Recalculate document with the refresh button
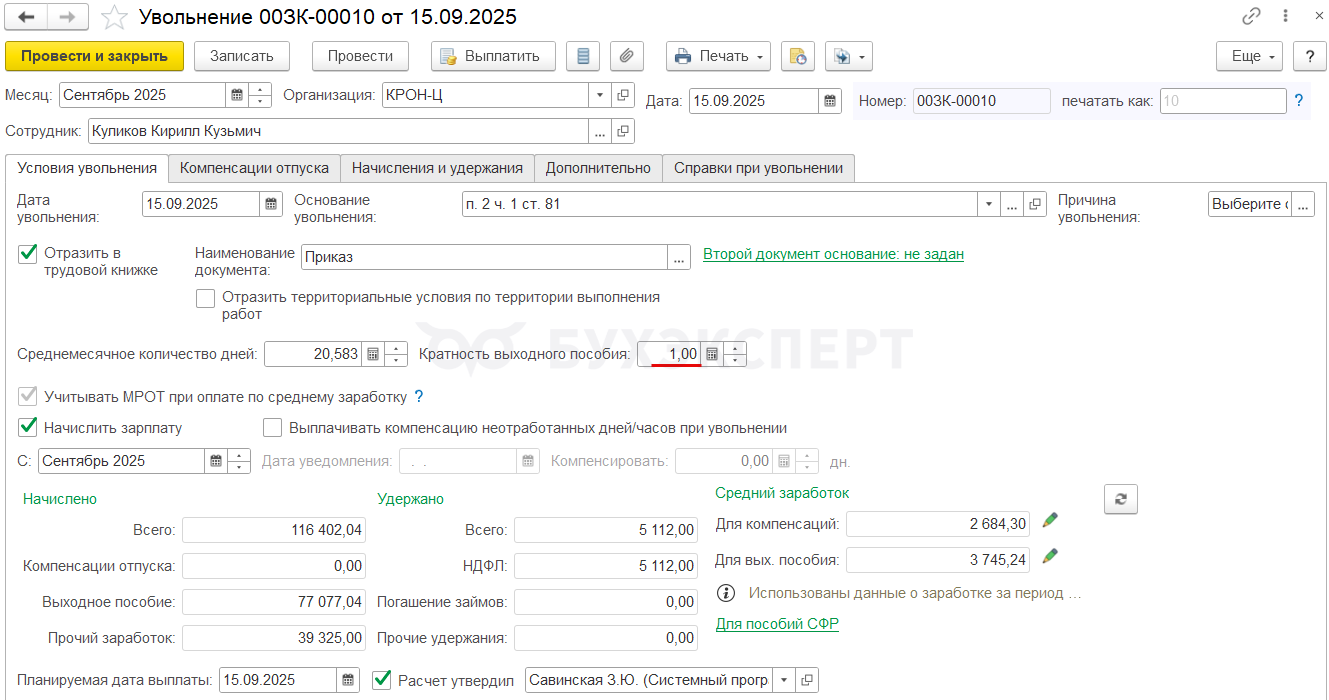 tap(1120, 499)
